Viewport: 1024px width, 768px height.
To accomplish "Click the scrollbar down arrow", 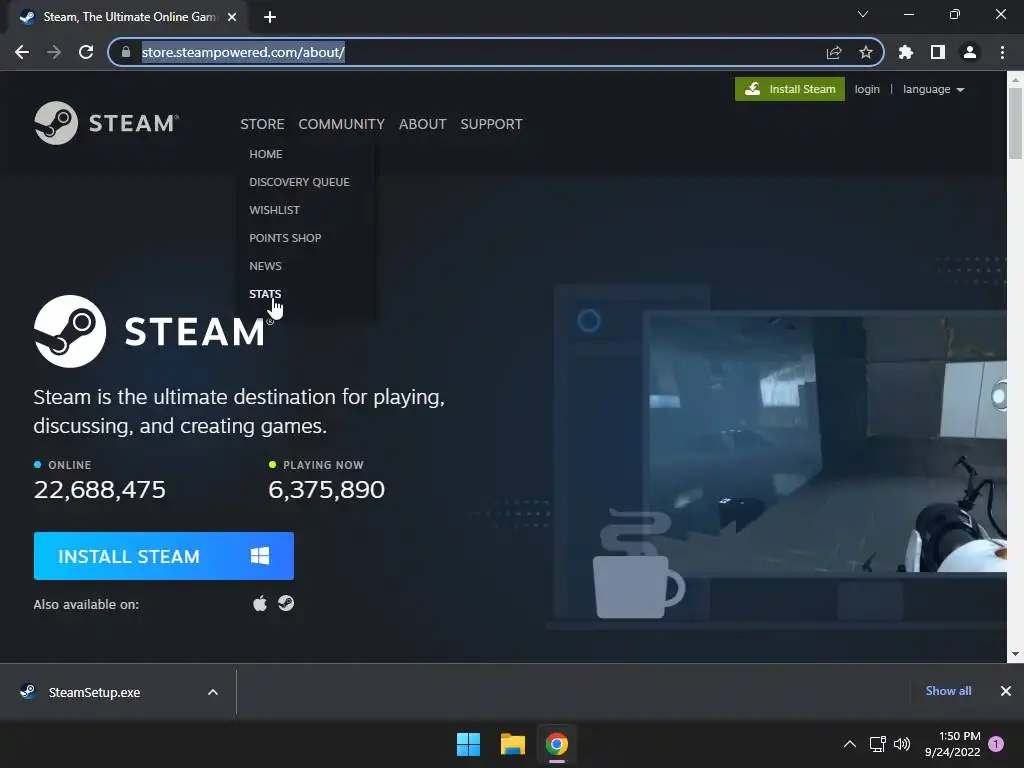I will click(1015, 654).
